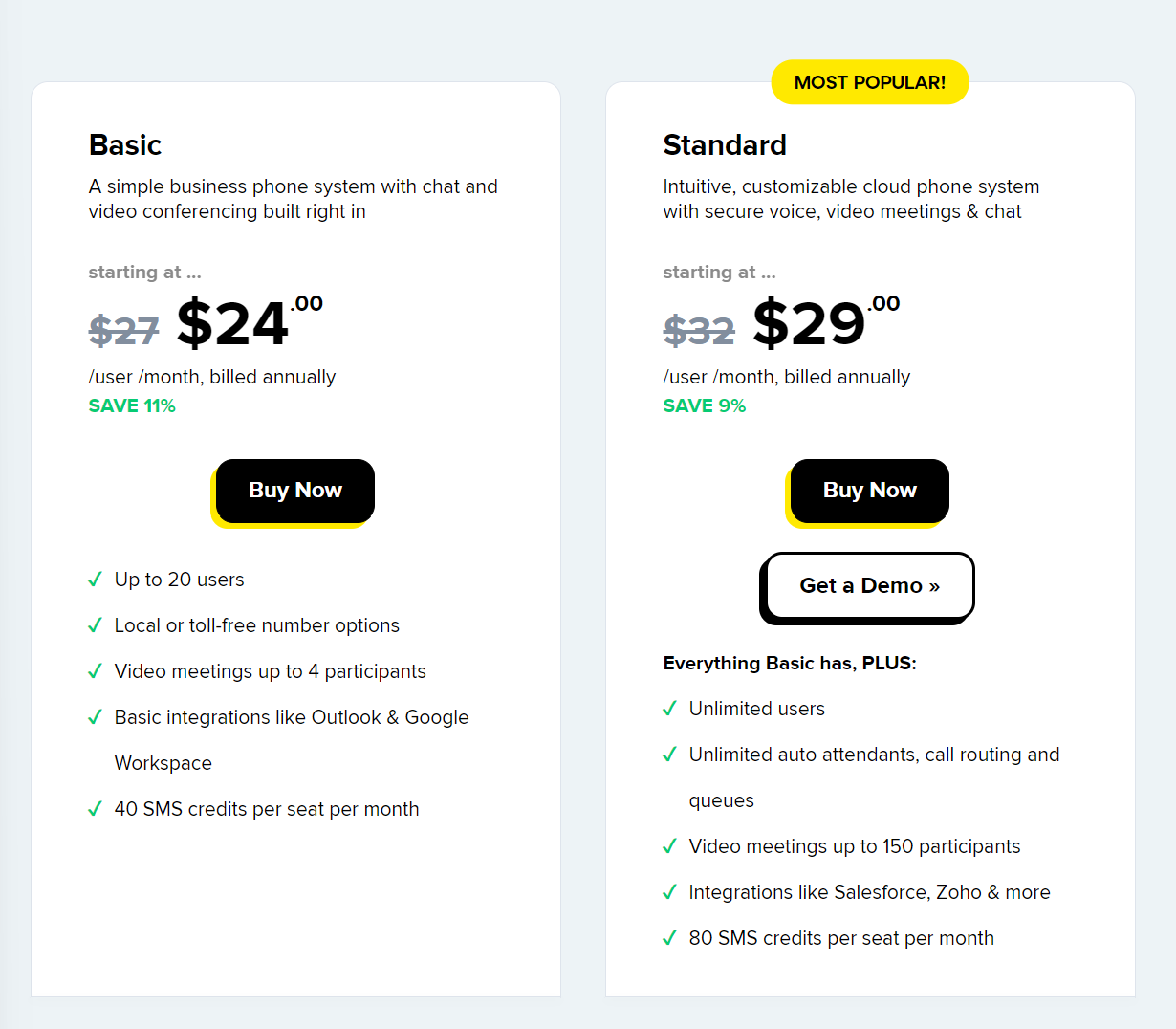Click checkmark by Video meetings up to 4 participants
The height and width of the screenshot is (1029, 1176).
(x=95, y=671)
